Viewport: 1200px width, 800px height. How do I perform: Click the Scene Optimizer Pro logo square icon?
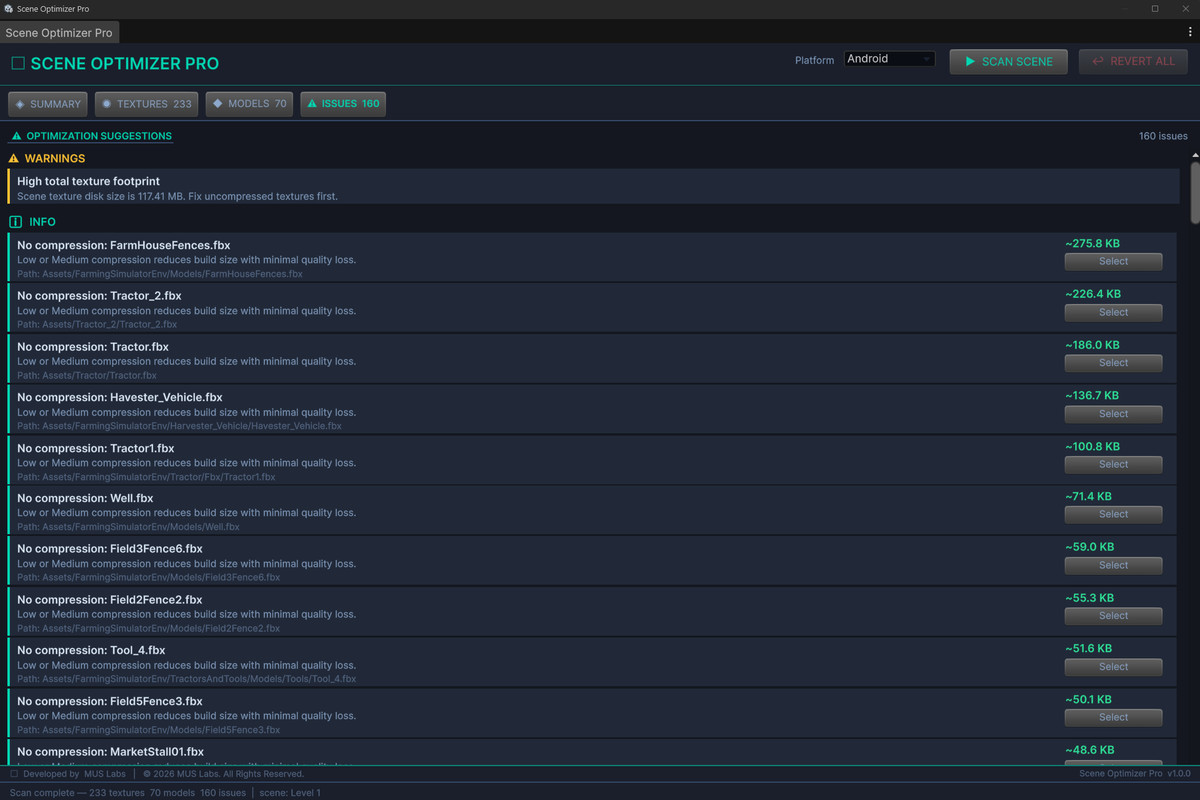[x=18, y=64]
